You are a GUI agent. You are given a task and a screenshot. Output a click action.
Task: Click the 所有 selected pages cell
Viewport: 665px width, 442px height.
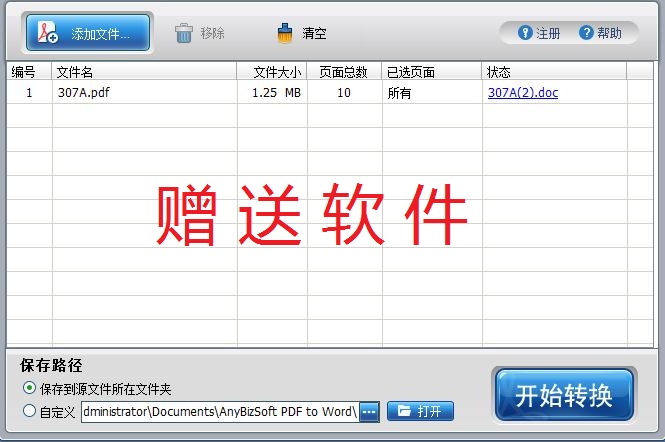click(x=432, y=92)
